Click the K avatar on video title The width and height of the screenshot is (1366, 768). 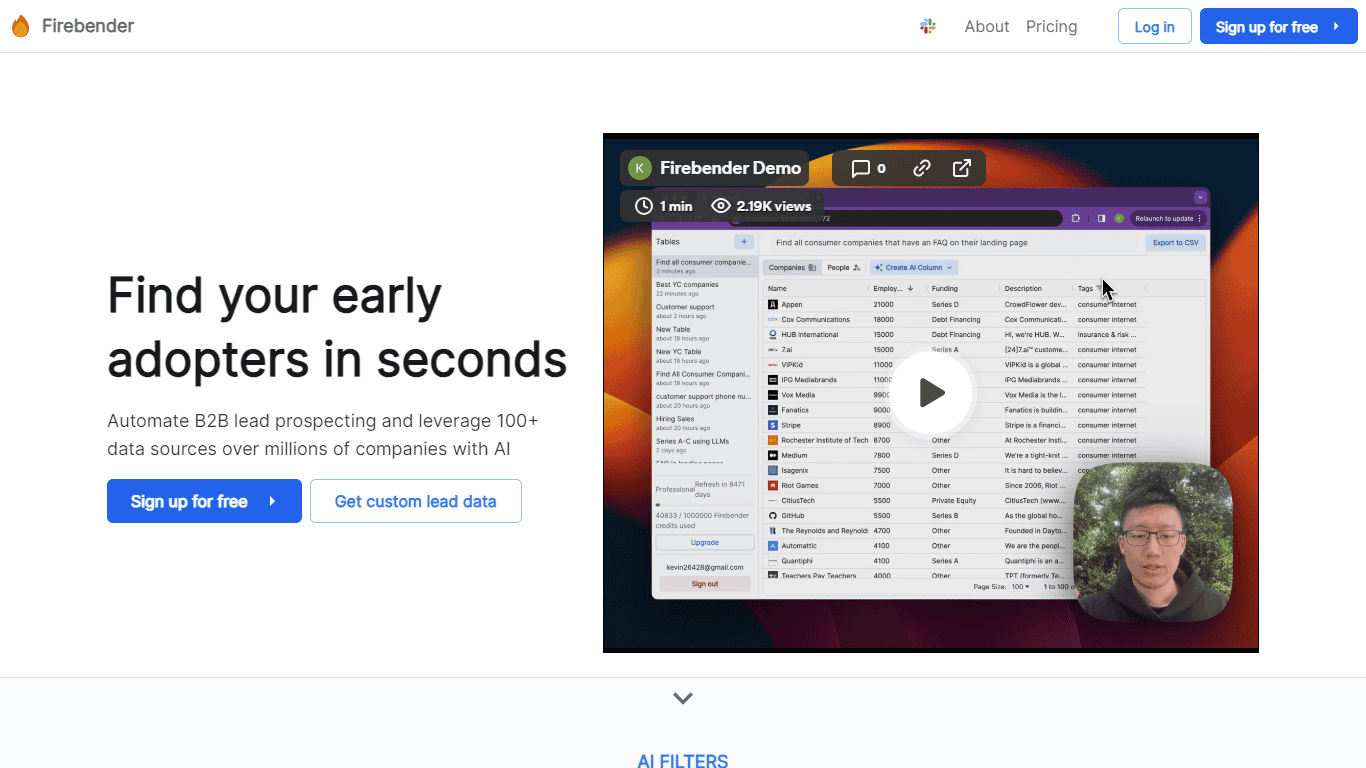tap(640, 168)
